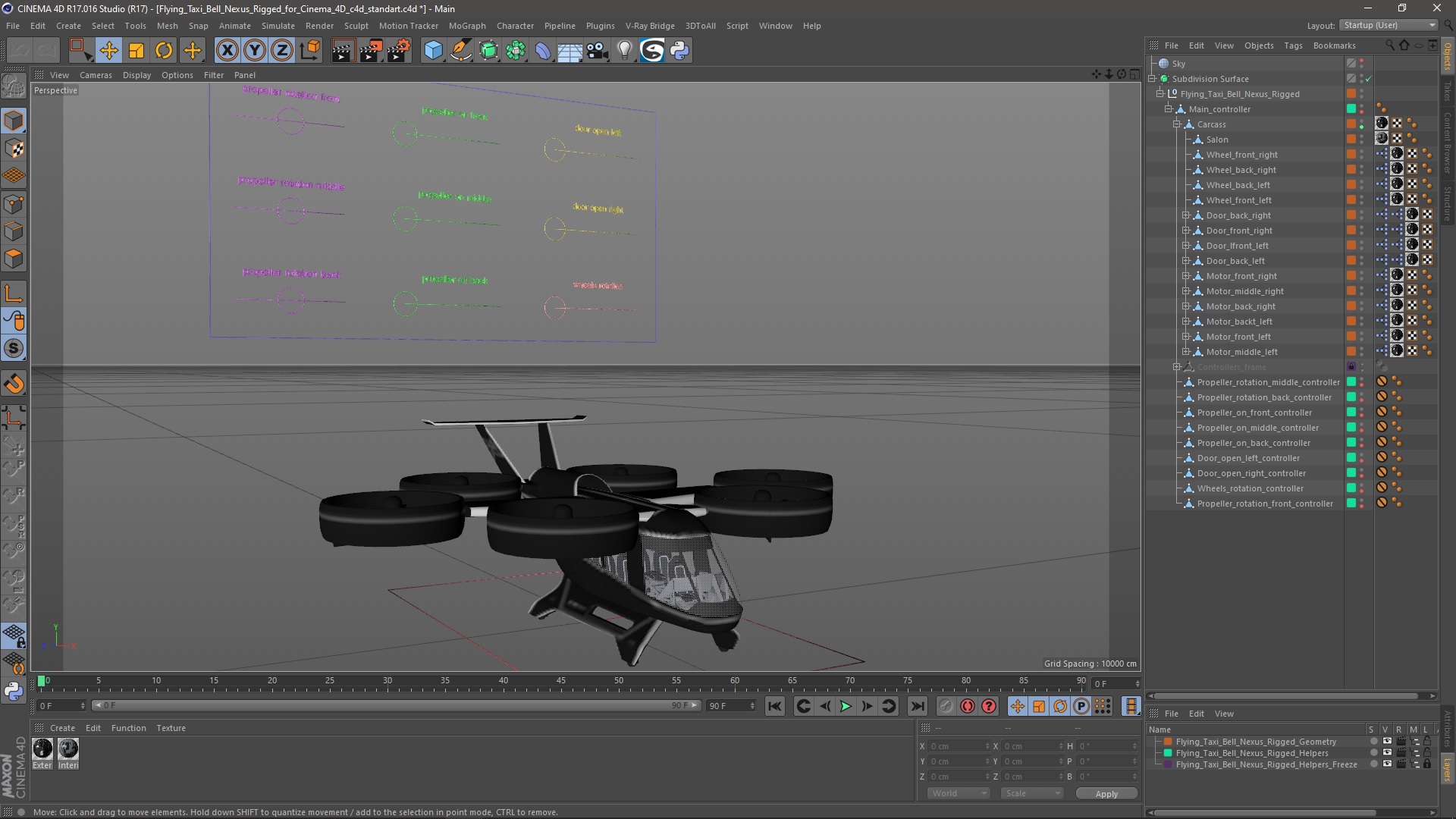Render active view icon

(x=343, y=51)
